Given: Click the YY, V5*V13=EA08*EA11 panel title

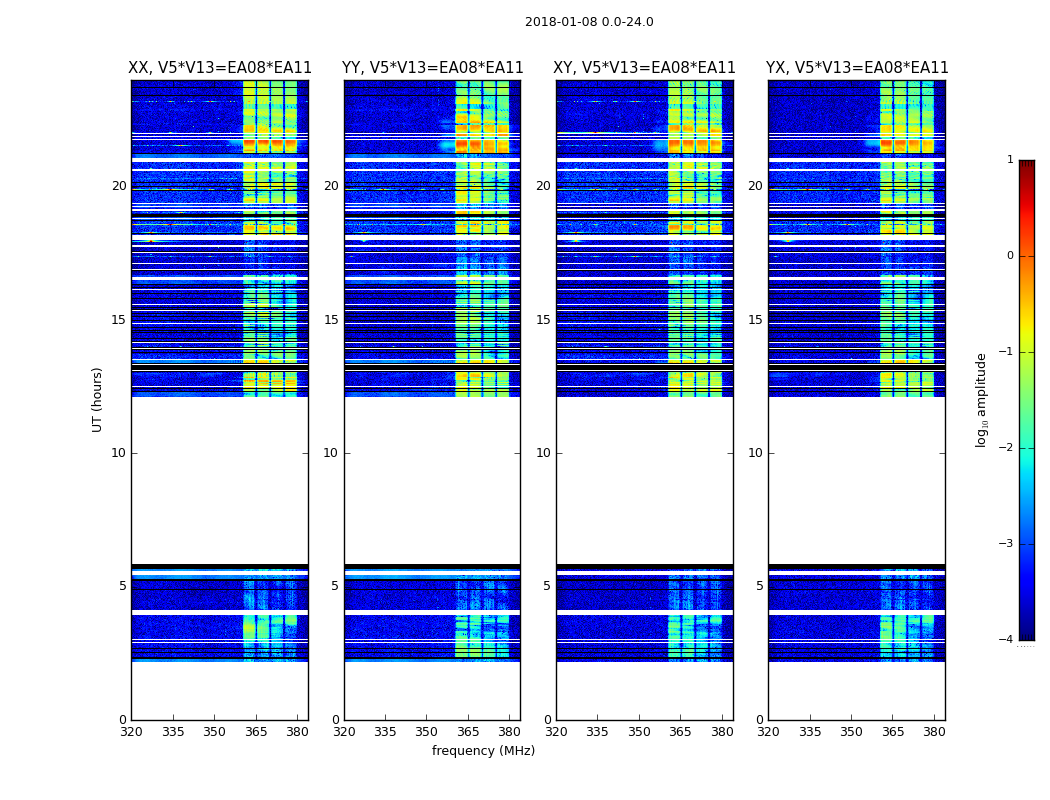Looking at the screenshot, I should click(x=433, y=68).
